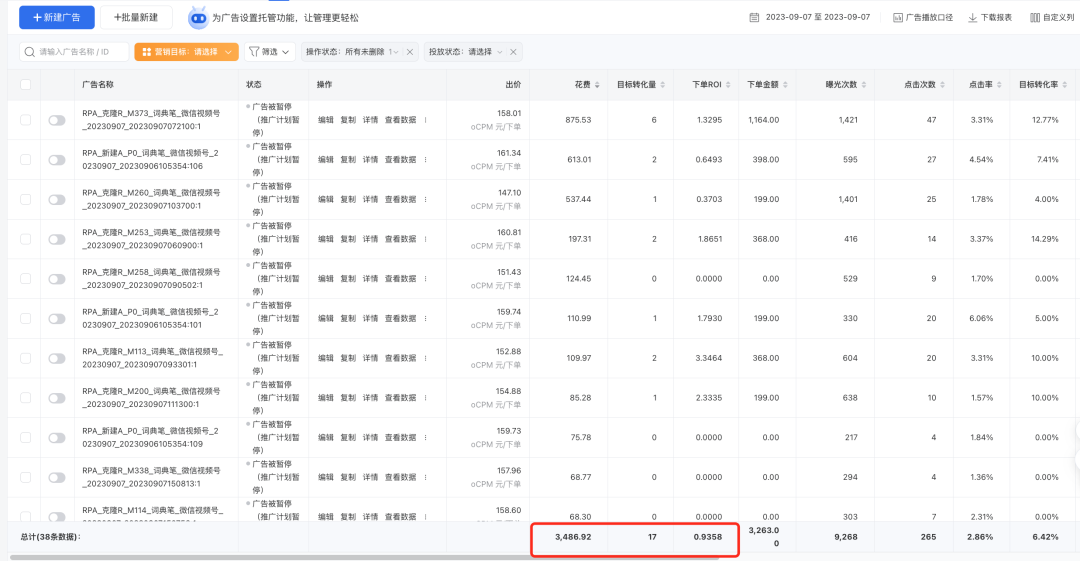The width and height of the screenshot is (1080, 561).
Task: Sort by 花费 column sort arrows
Action: pos(597,85)
